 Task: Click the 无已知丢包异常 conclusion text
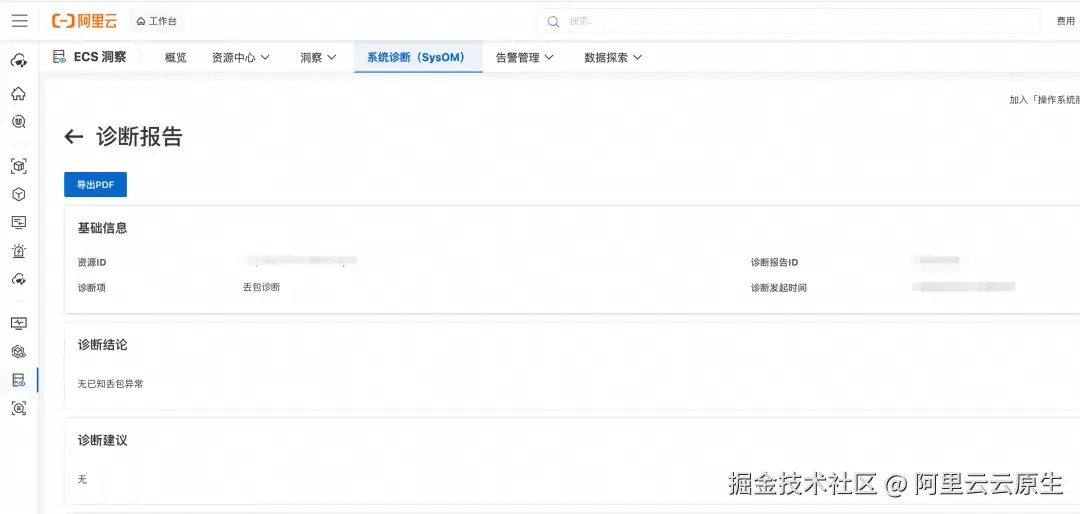point(110,384)
